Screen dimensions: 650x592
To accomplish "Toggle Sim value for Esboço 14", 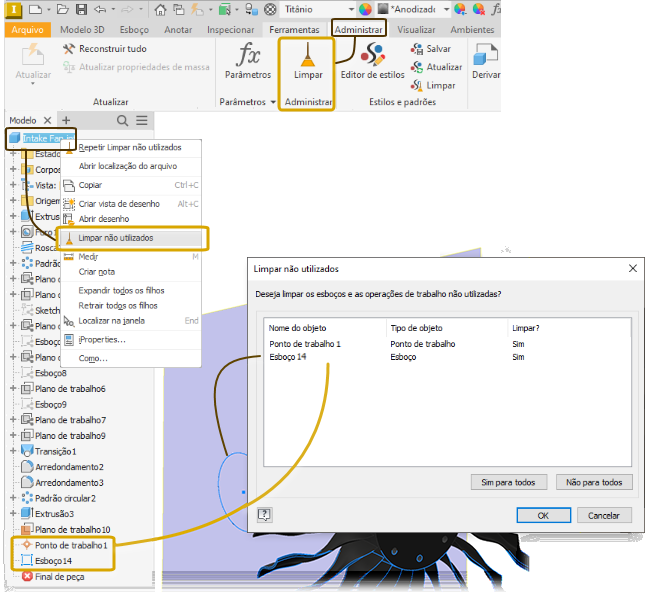I will 518,357.
